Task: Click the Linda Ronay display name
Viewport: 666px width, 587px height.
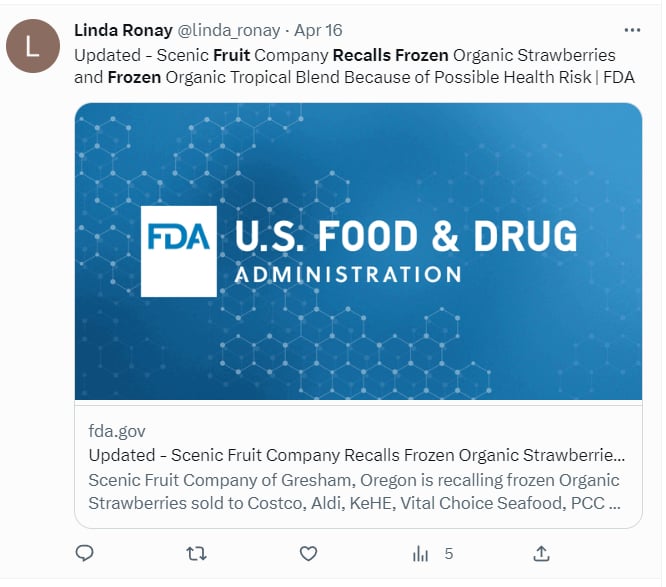Action: [x=123, y=31]
